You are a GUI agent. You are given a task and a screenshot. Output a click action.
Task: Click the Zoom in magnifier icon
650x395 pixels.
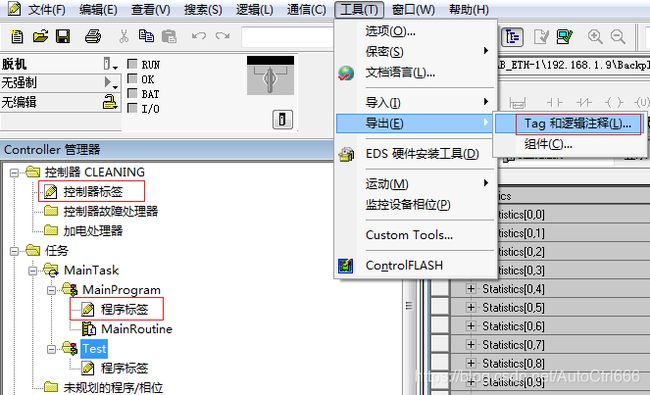click(x=595, y=37)
